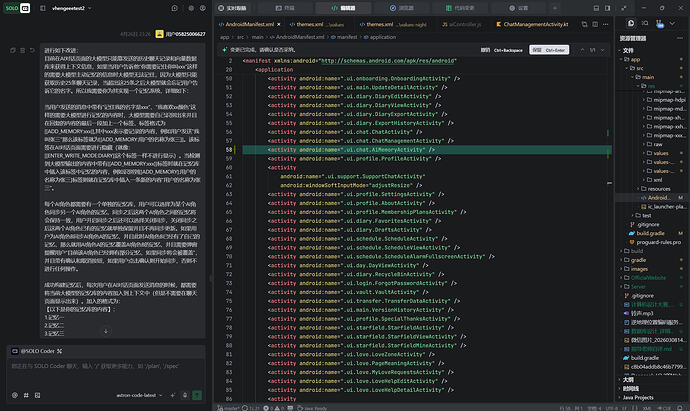
Task: Switch to the settings tool tab
Action: point(518,8)
